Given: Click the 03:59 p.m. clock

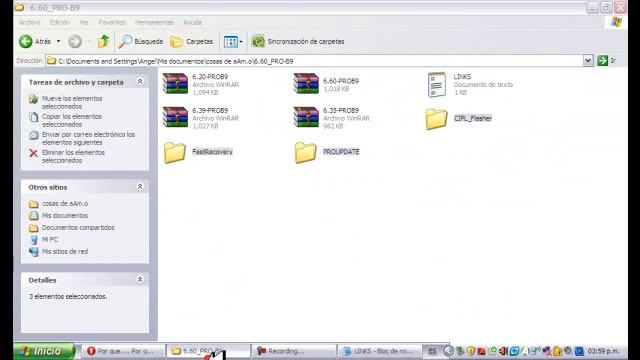Looking at the screenshot, I should click(x=603, y=351).
